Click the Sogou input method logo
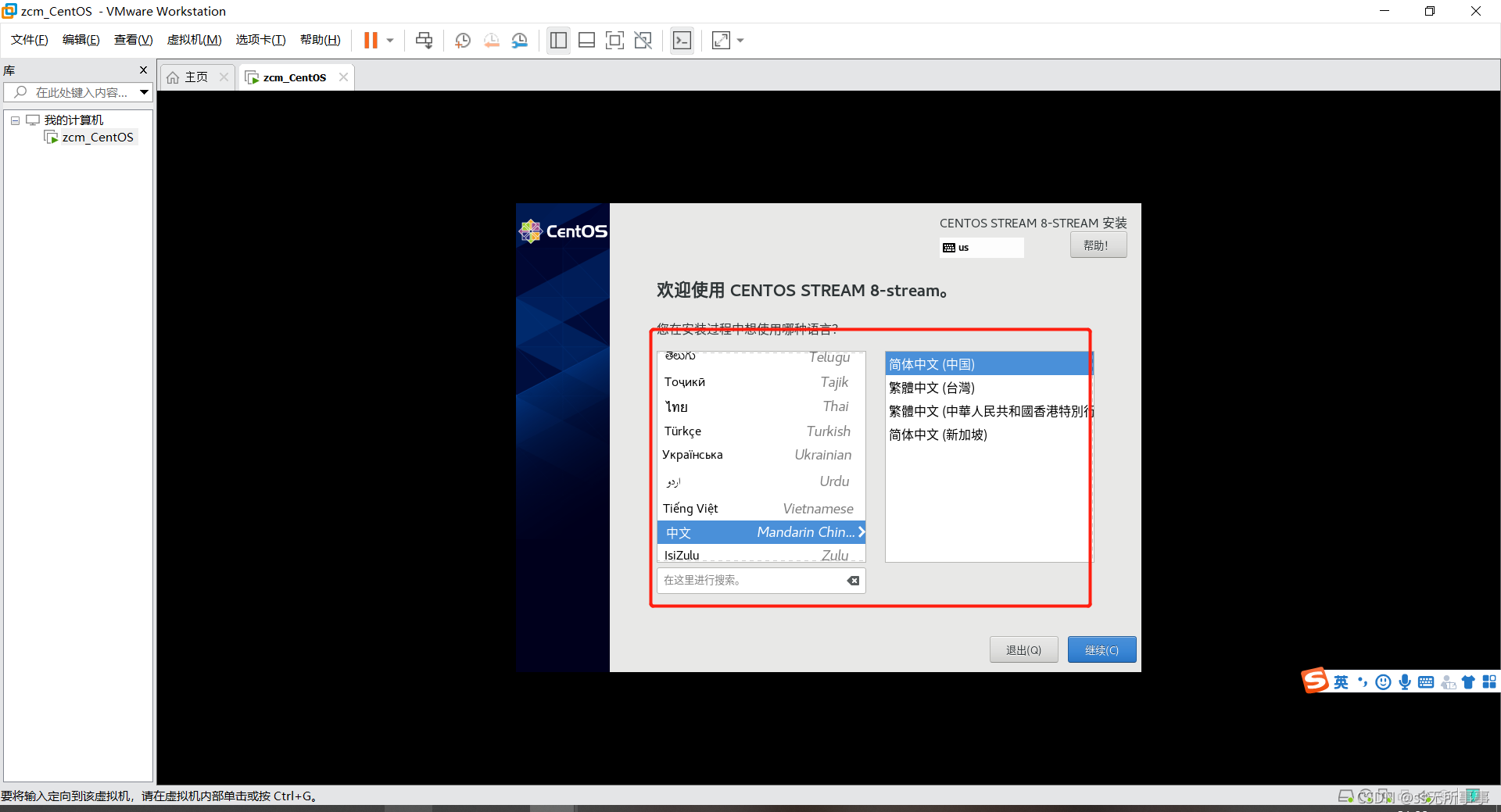 tap(1315, 681)
